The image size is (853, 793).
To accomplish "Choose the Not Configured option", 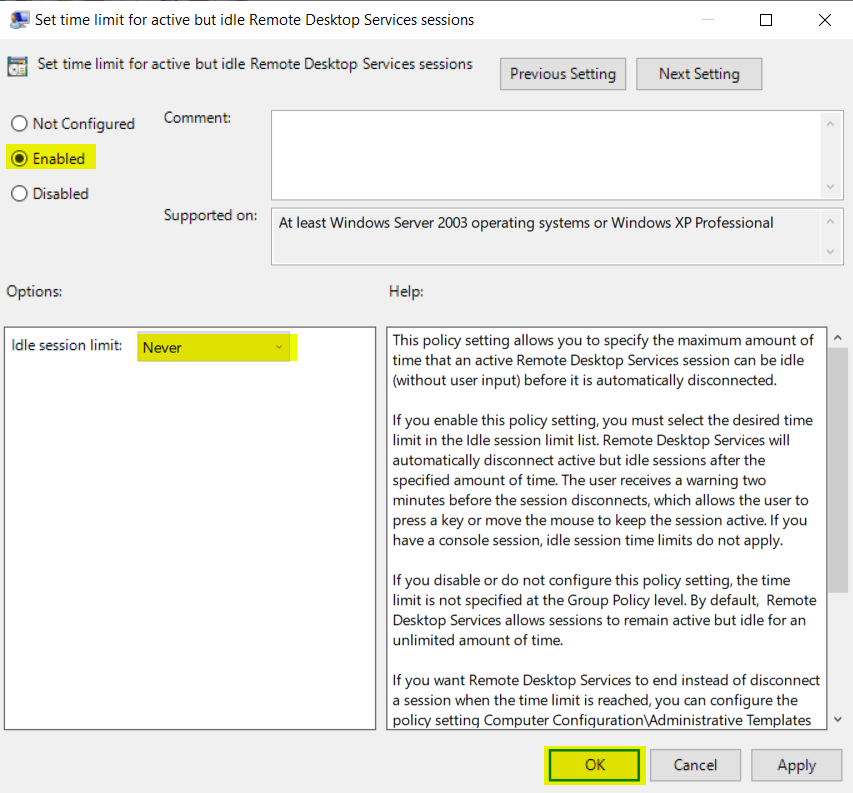I will (18, 123).
